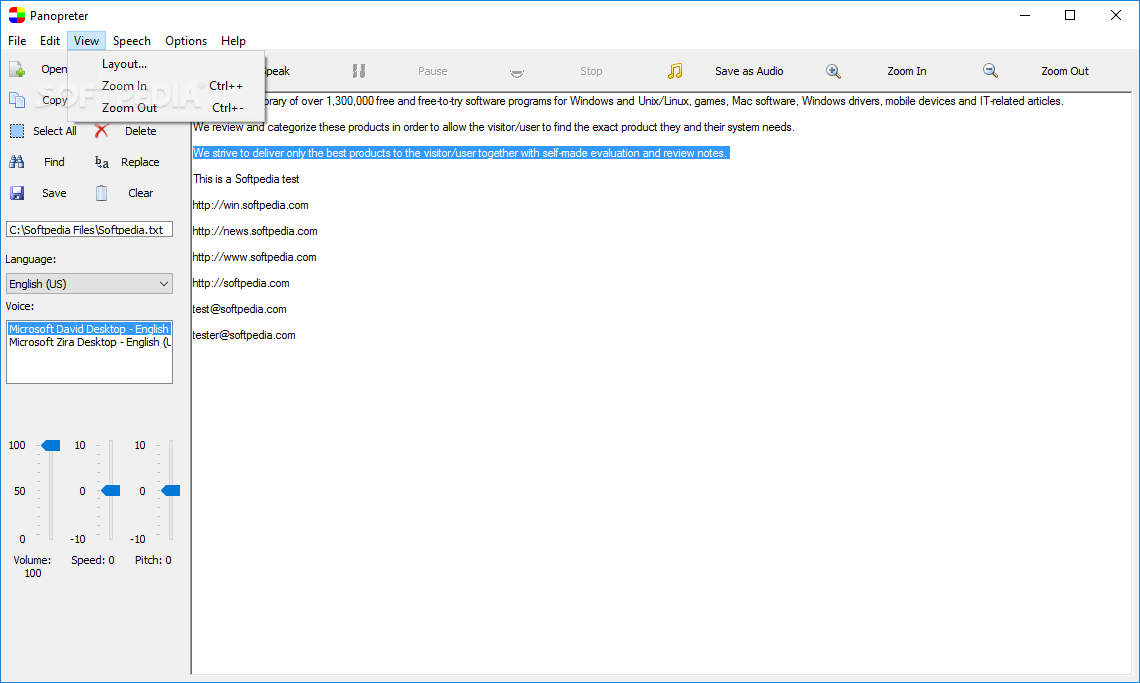The image size is (1140, 683).
Task: Open the Edit menu
Action: [49, 41]
